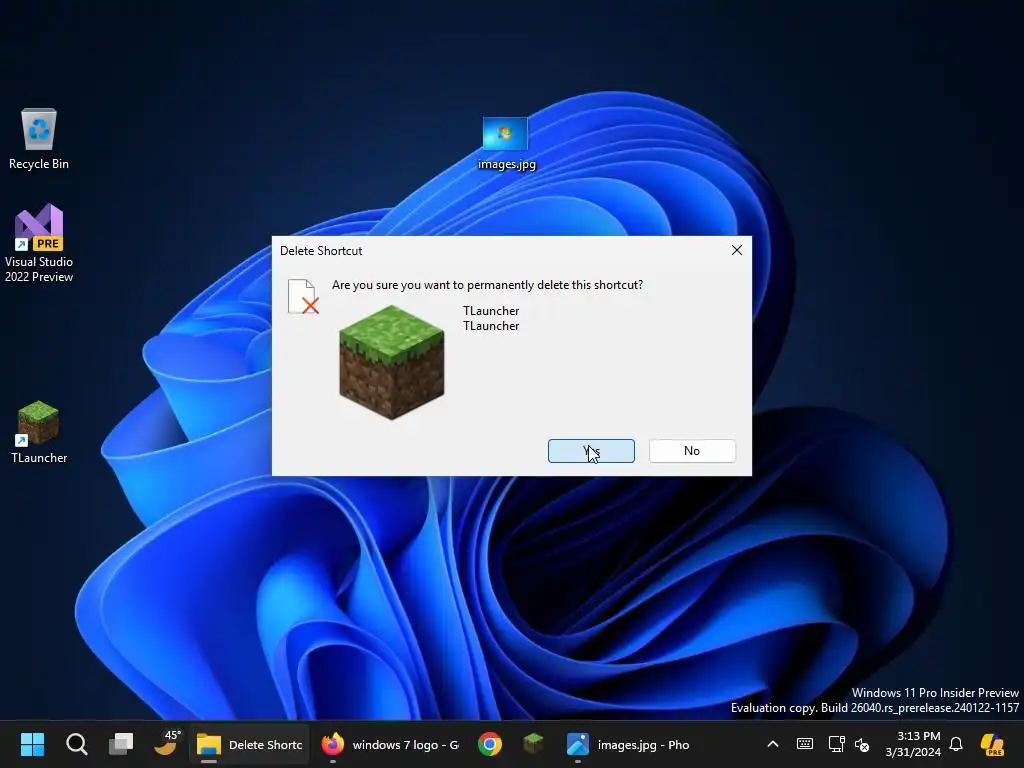Open Task View on the taskbar
Viewport: 1024px width, 768px height.
121,744
